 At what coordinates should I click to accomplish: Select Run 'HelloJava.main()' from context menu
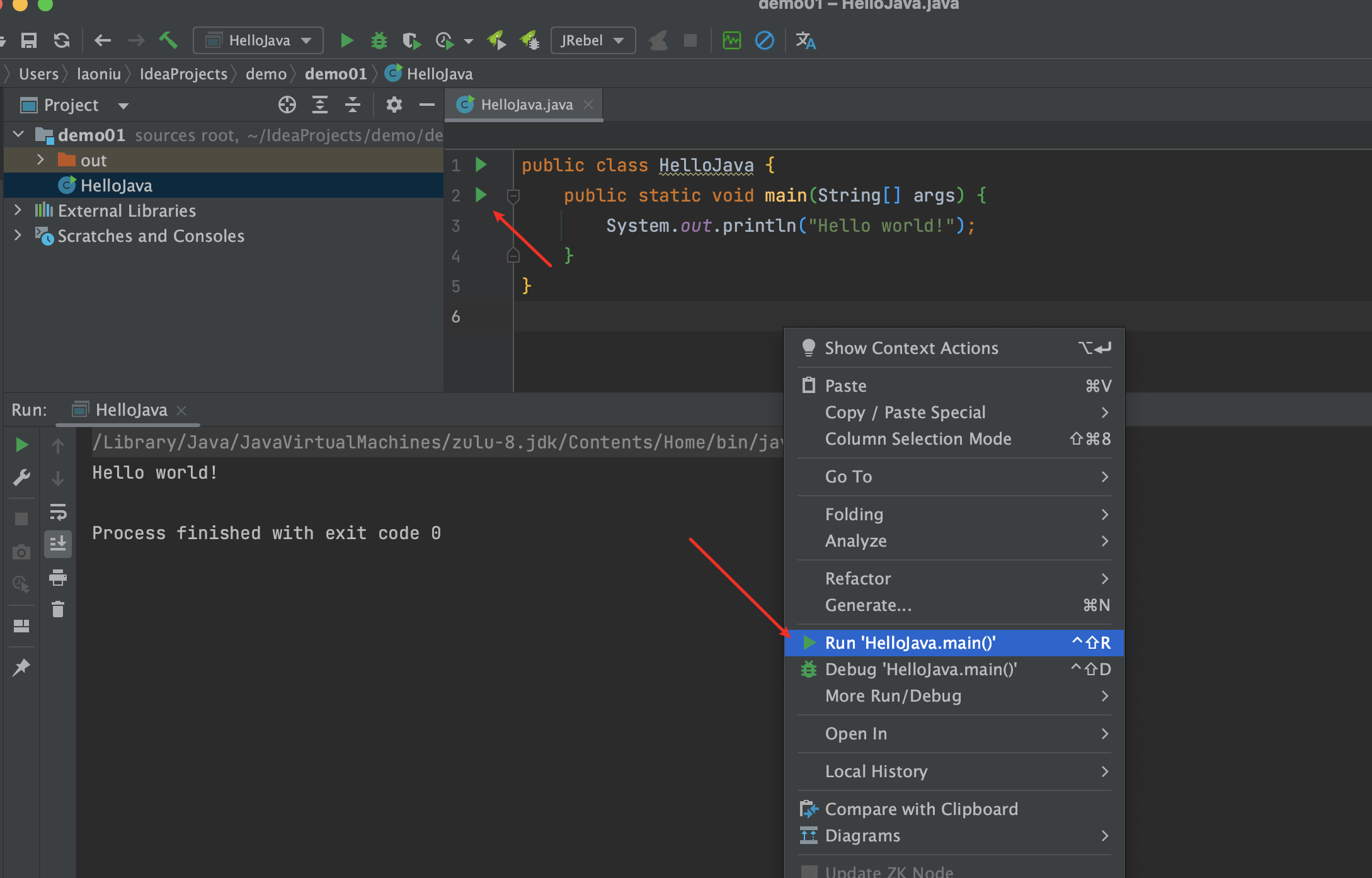pyautogui.click(x=910, y=642)
